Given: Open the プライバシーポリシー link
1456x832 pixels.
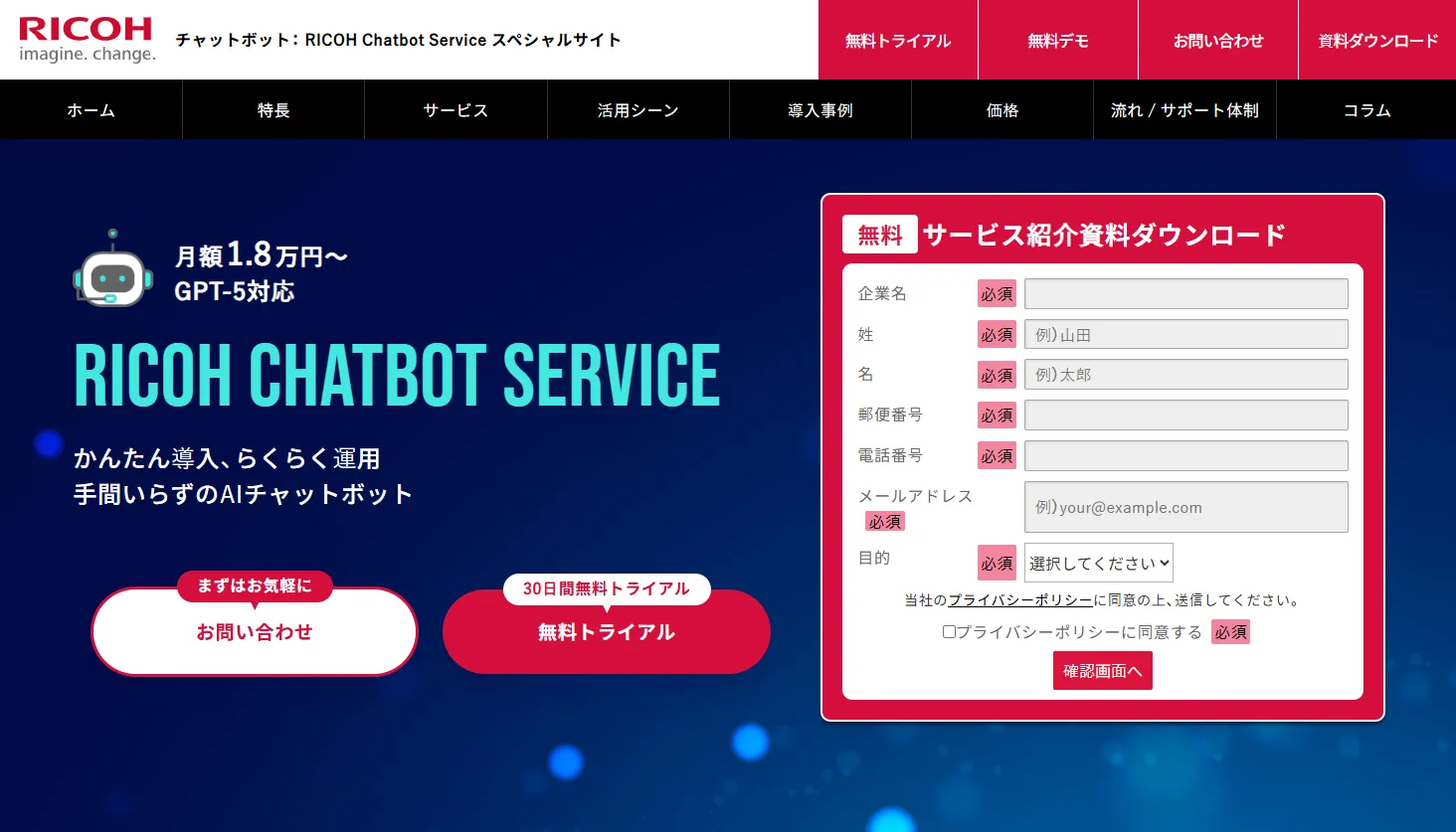Looking at the screenshot, I should click(1019, 600).
